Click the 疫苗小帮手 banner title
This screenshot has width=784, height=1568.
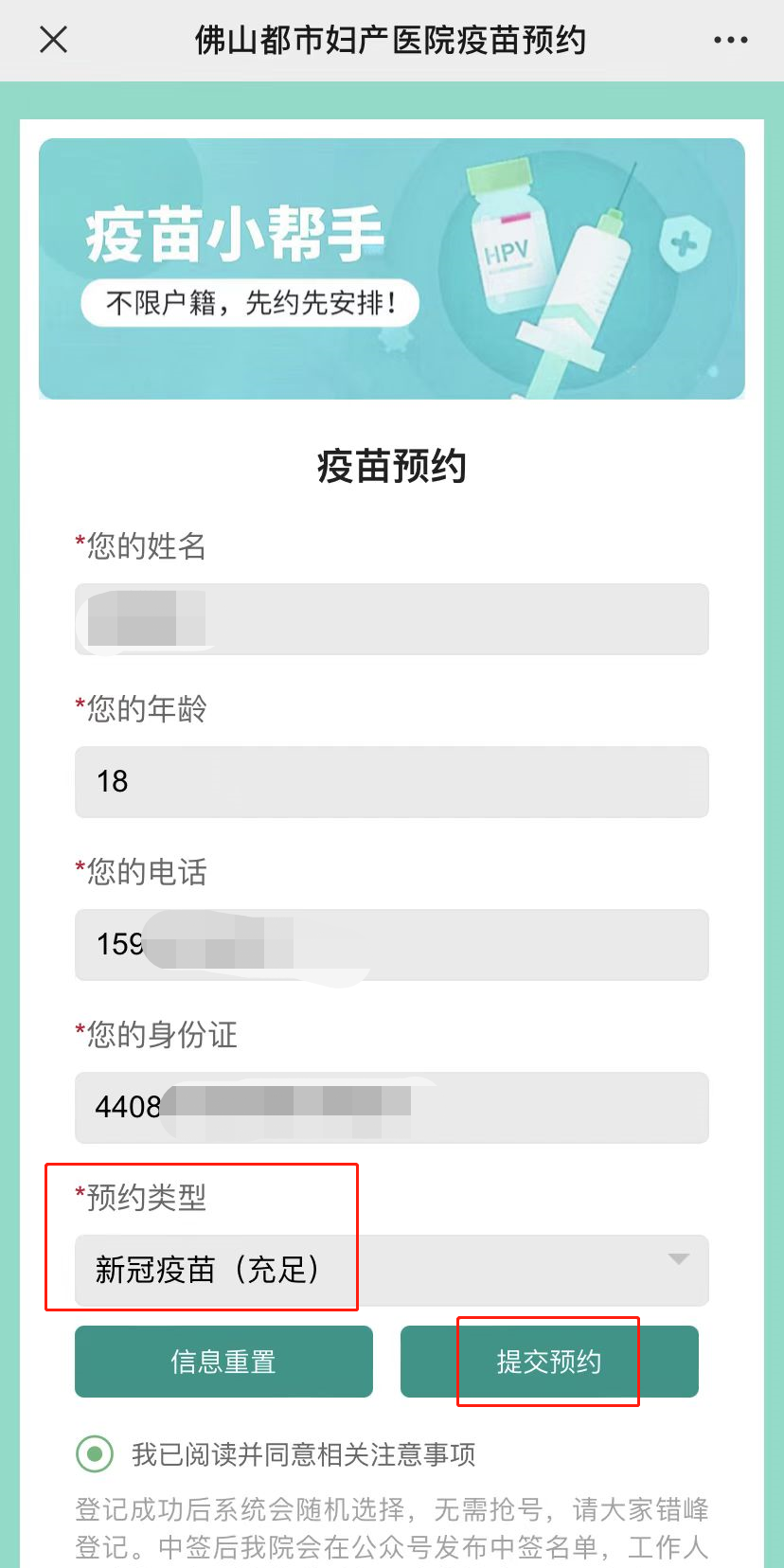[x=235, y=234]
